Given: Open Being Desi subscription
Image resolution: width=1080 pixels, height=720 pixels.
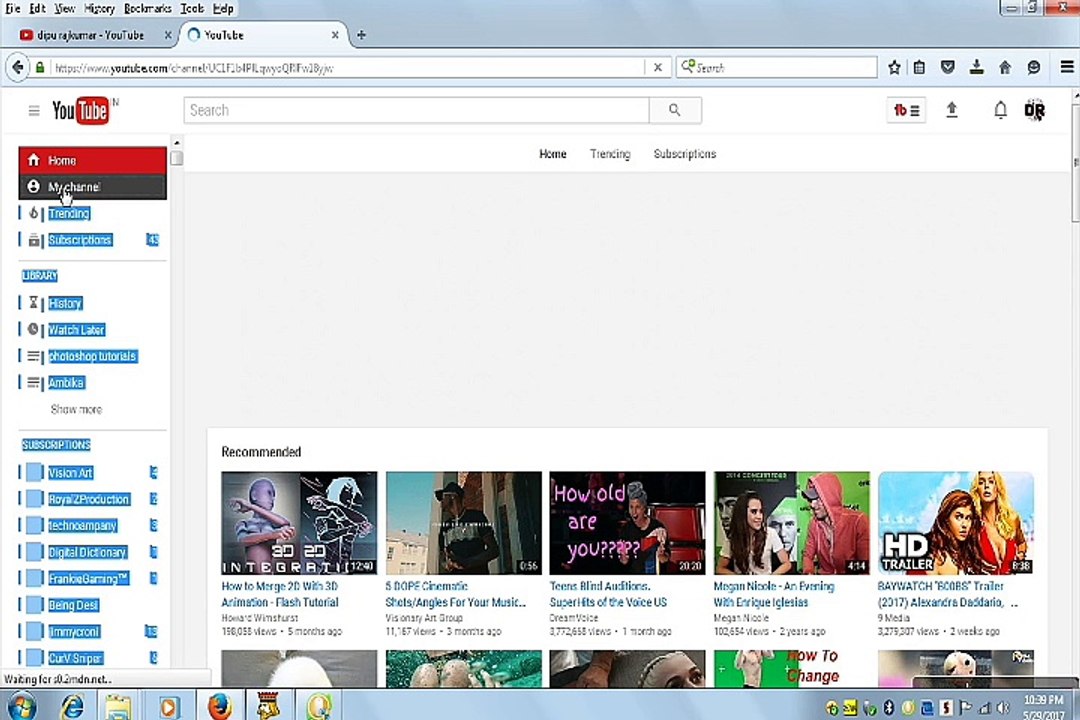Looking at the screenshot, I should click(73, 605).
